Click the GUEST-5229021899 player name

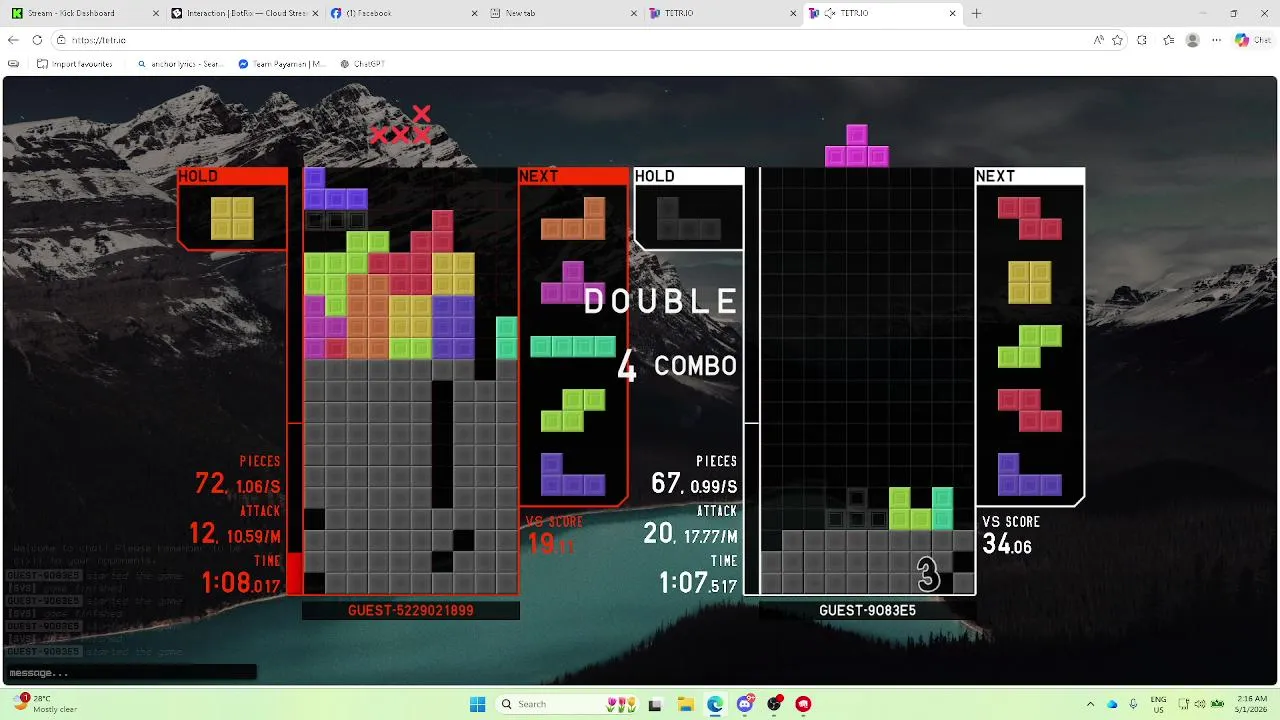(411, 610)
